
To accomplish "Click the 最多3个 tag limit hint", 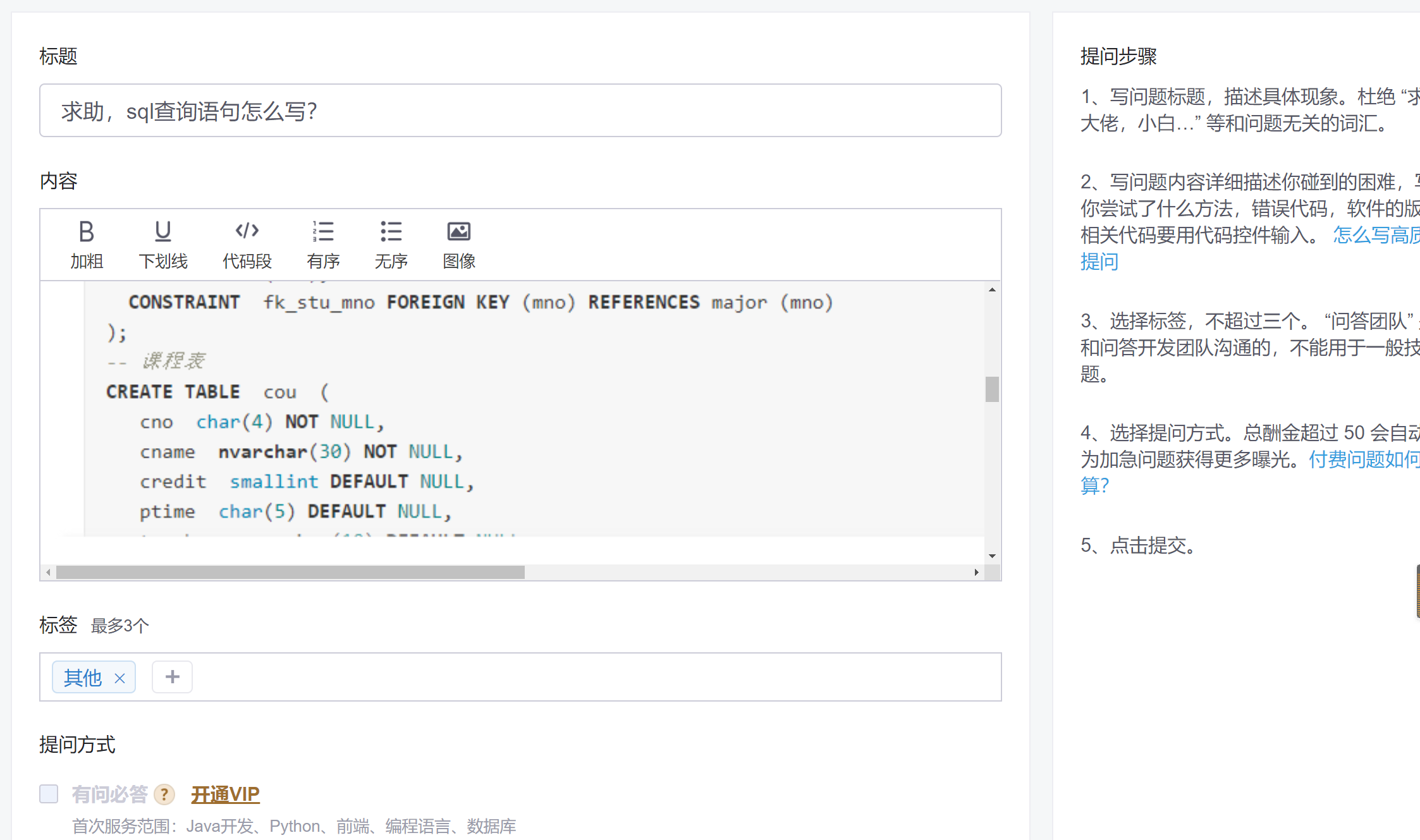I will point(120,626).
